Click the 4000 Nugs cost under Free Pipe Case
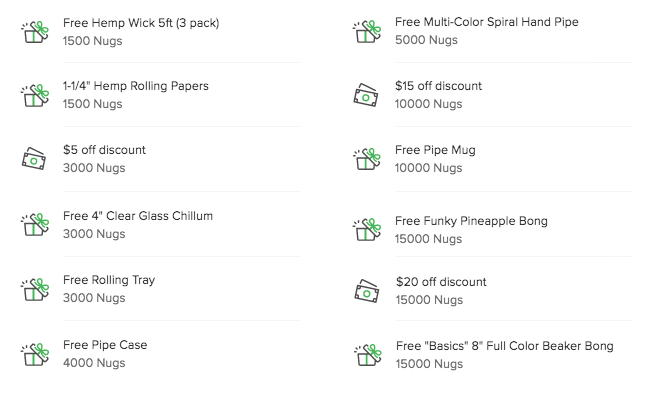Viewport: 661px width, 393px height. click(94, 363)
